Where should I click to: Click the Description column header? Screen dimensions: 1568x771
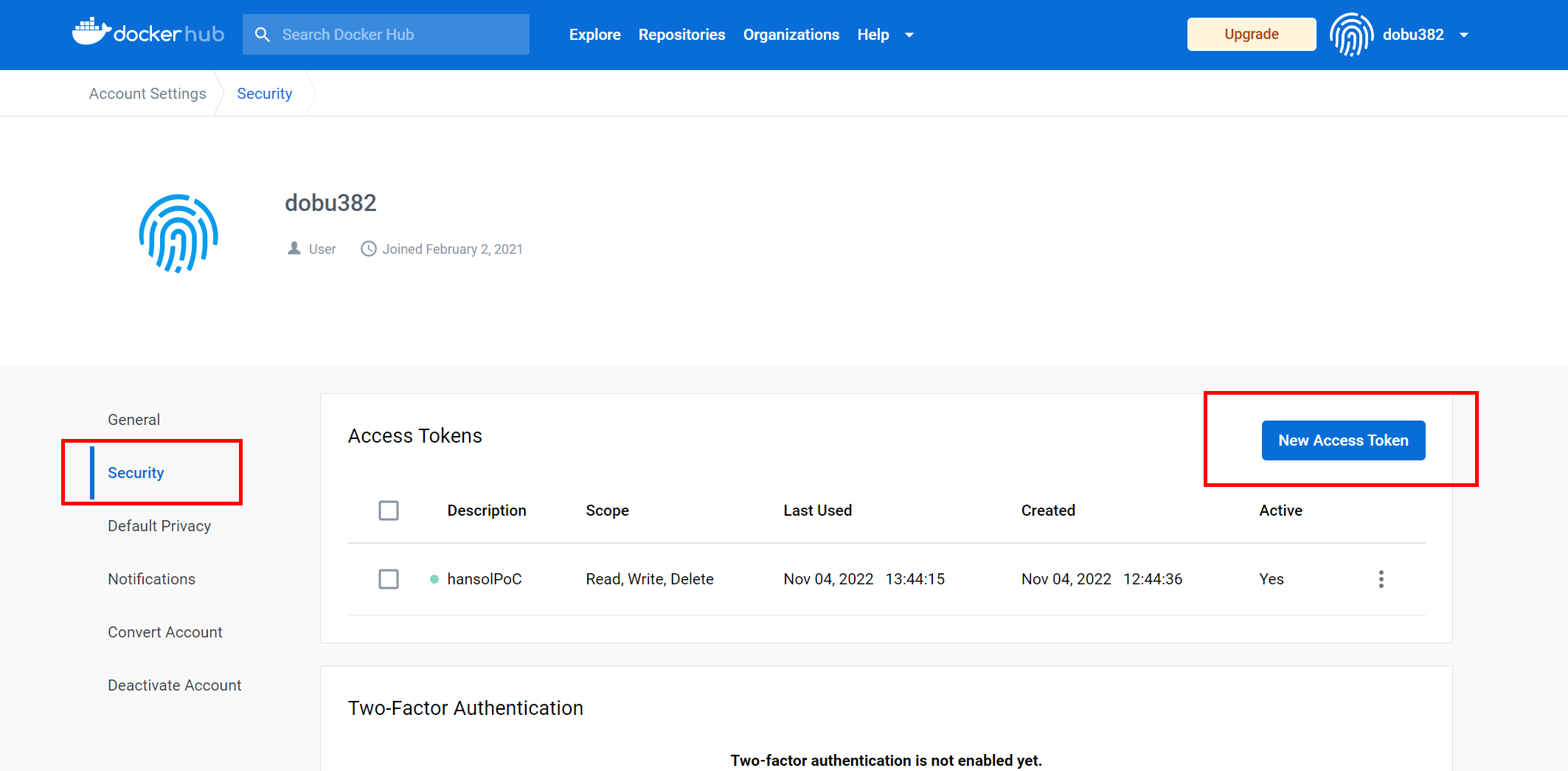pos(487,511)
